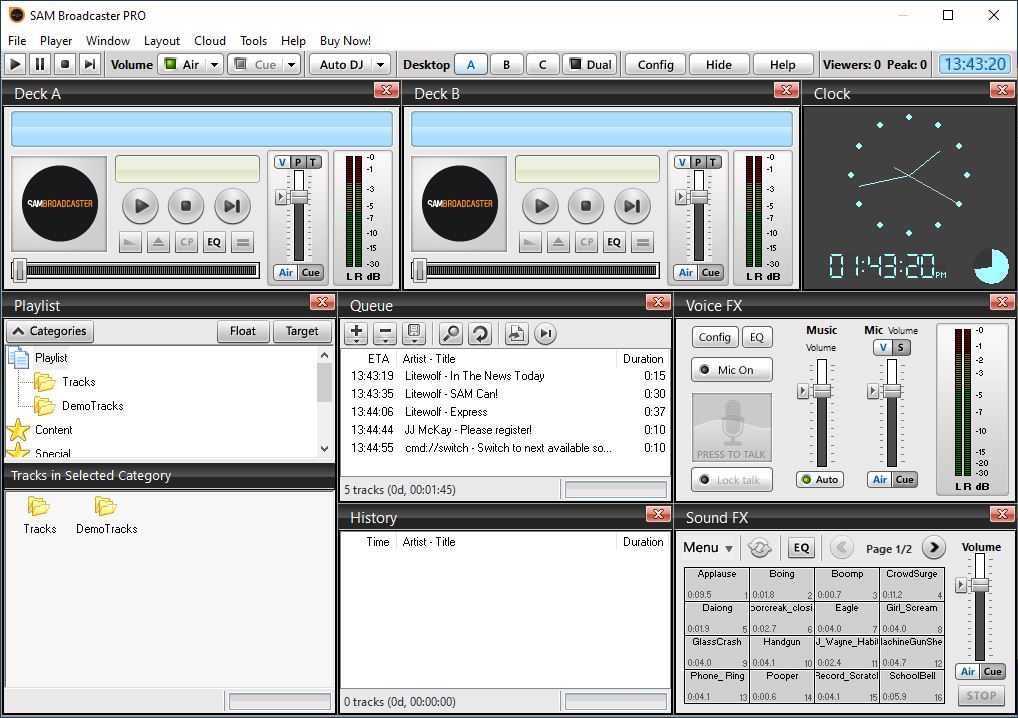Go to next Sound FX page
1018x718 pixels.
[x=934, y=548]
